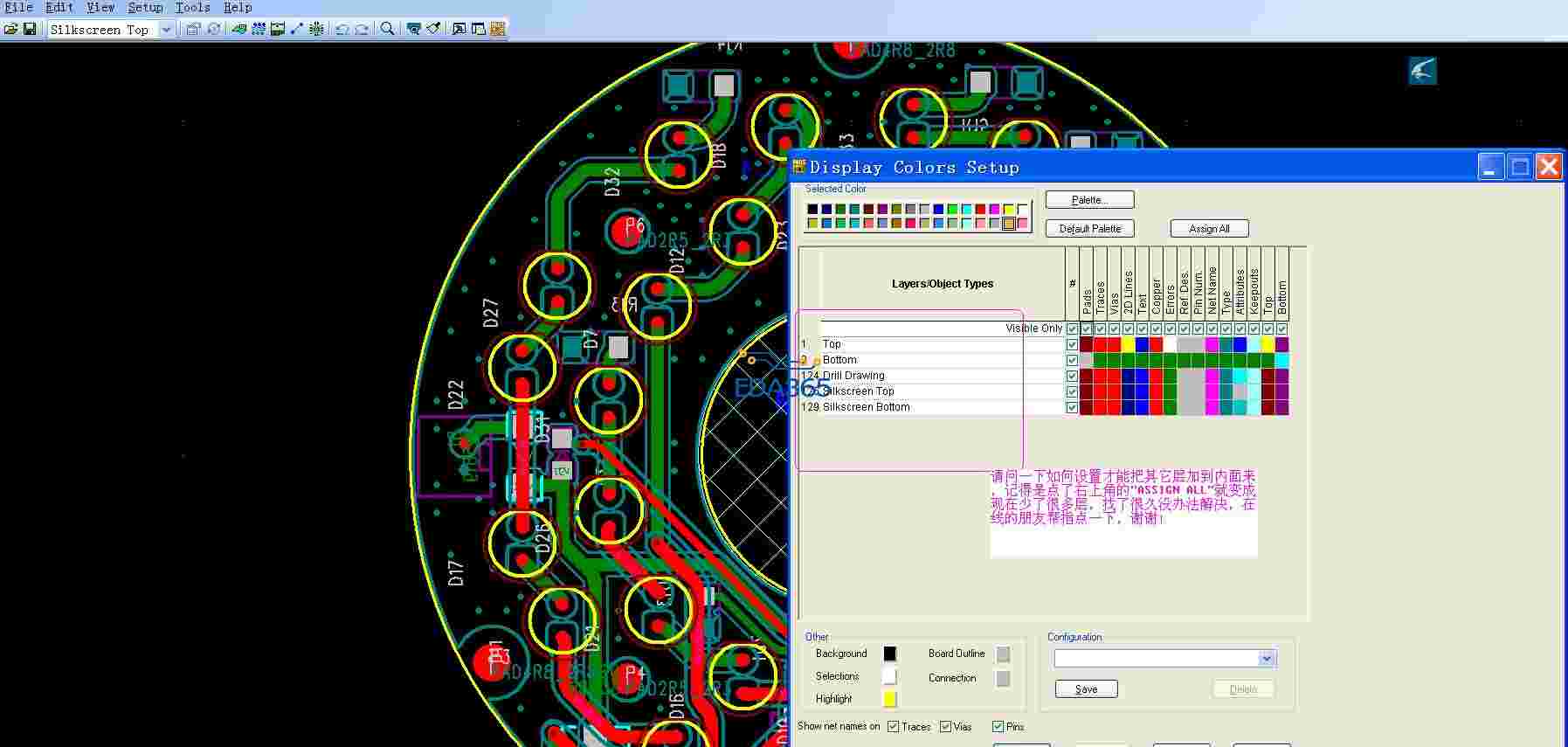Click the green board icon in the toolbar
The image size is (1568, 747).
[238, 29]
